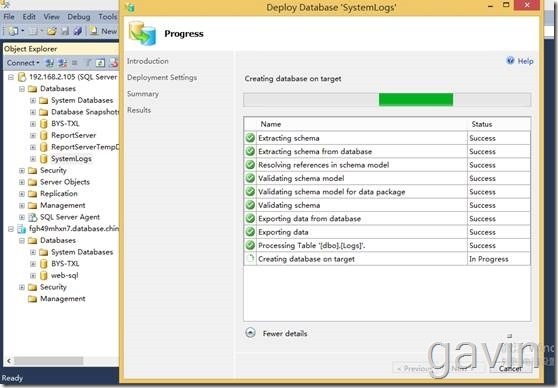This screenshot has width=558, height=388.
Task: Click the Stop icon in Object Explorer toolbar
Action: [x=74, y=63]
